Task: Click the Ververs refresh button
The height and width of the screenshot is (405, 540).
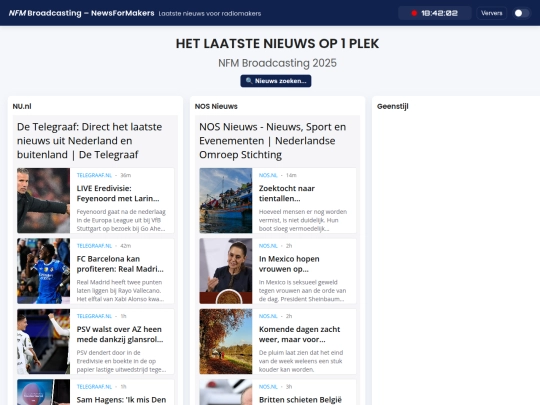Action: click(x=491, y=13)
